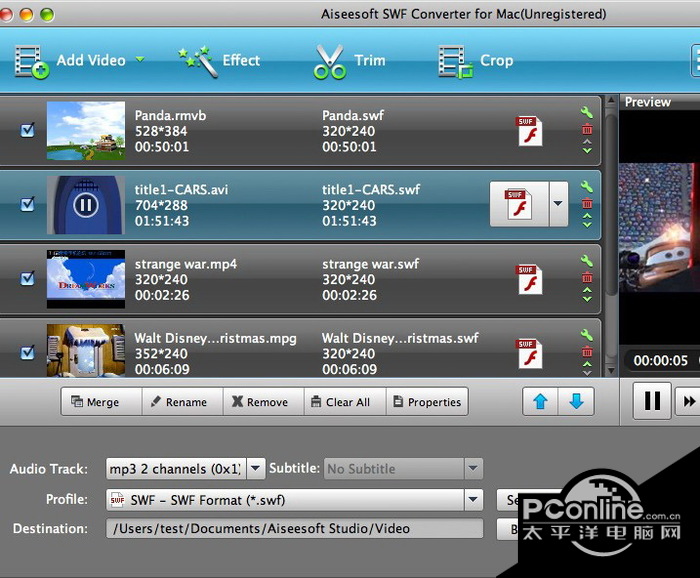This screenshot has height=578, width=700.
Task: Open the Profile format dropdown
Action: point(473,500)
